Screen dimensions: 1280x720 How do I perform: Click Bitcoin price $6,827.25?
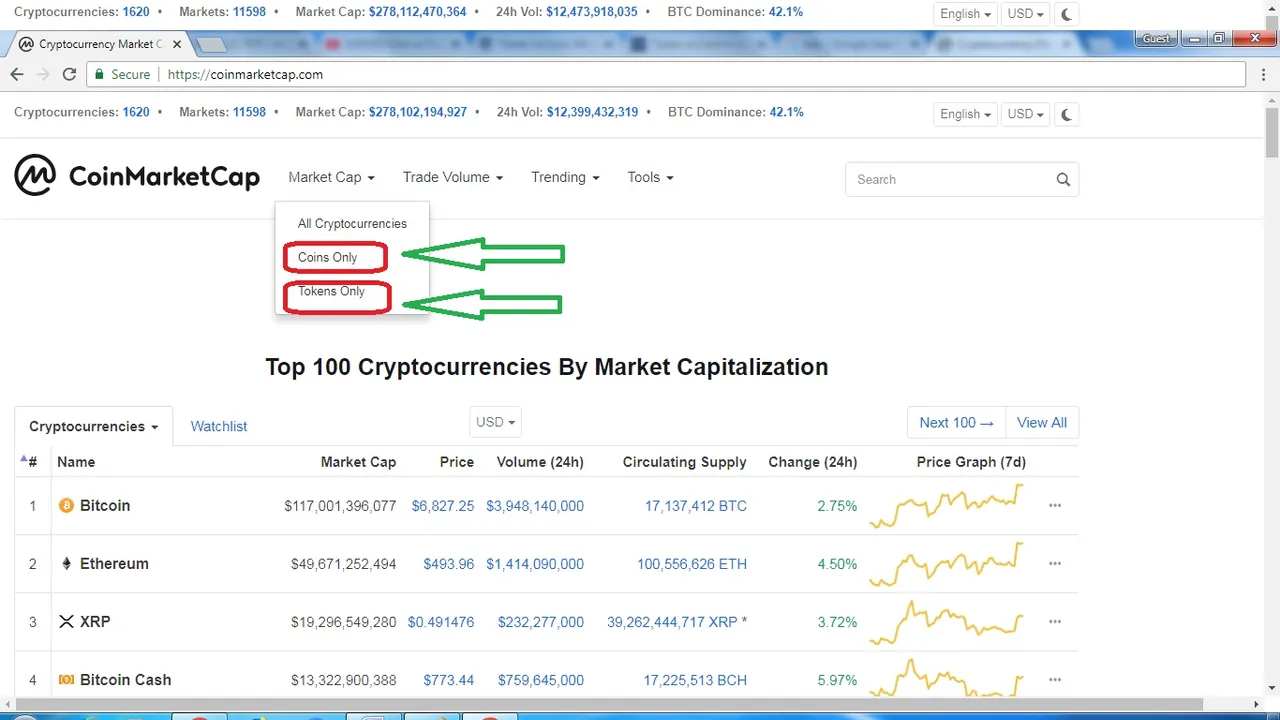coord(443,506)
